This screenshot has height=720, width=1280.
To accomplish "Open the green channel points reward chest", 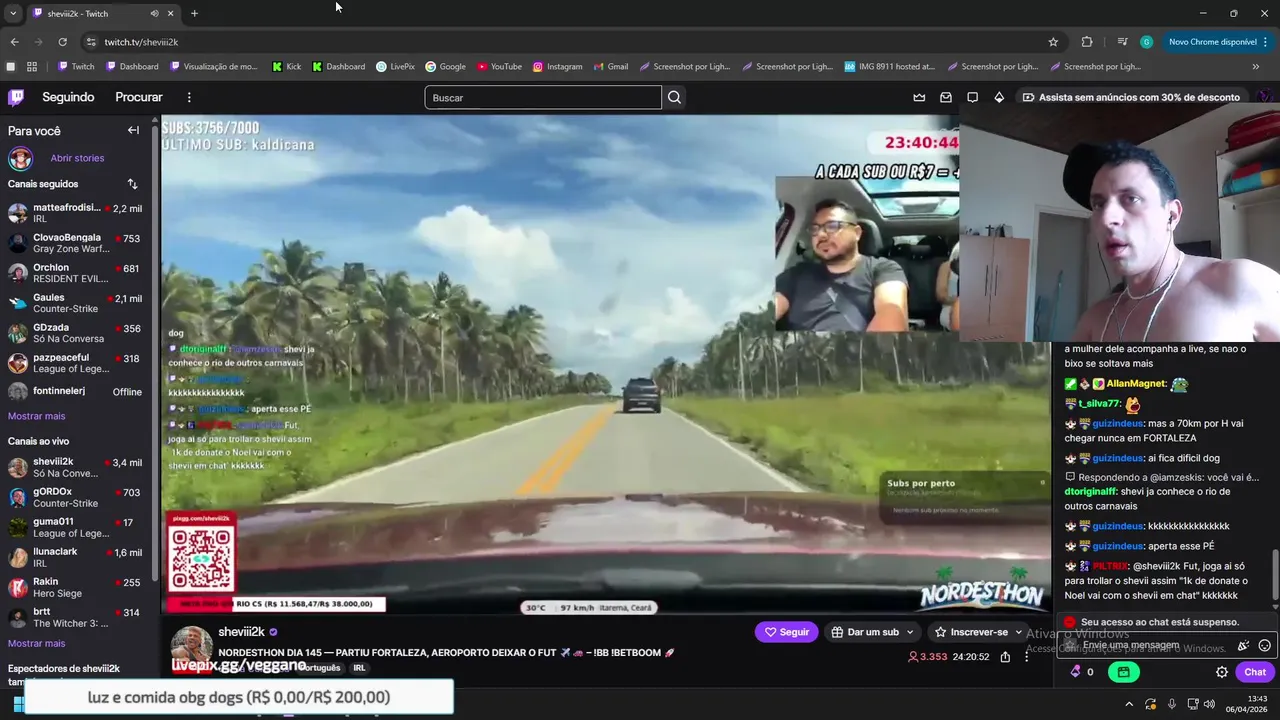I will 1124,672.
